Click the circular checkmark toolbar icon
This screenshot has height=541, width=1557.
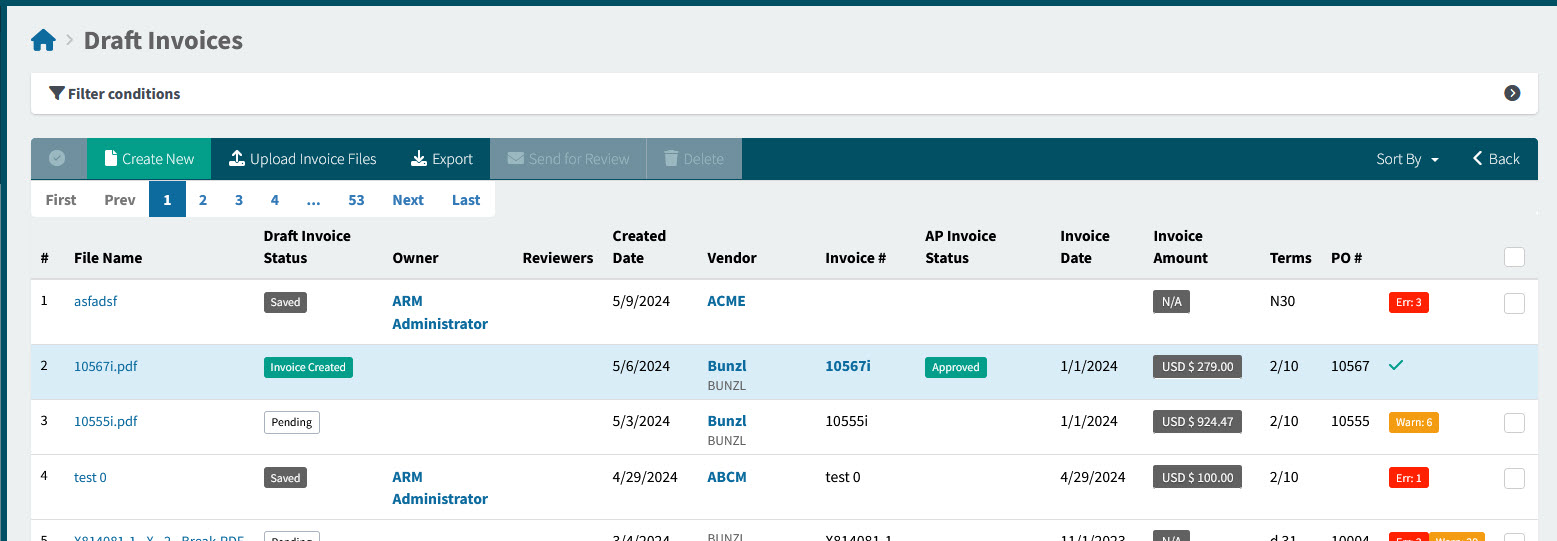[x=58, y=159]
